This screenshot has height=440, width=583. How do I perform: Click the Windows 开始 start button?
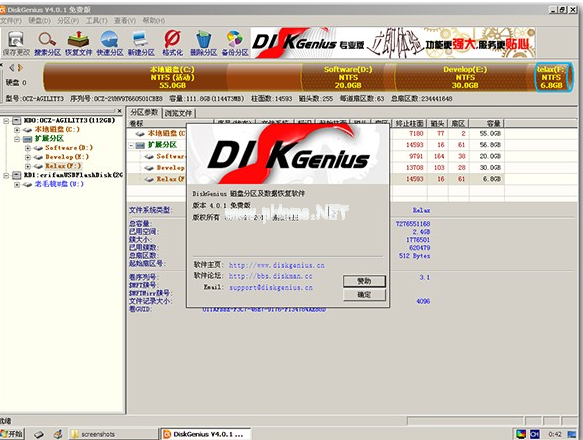pyautogui.click(x=12, y=434)
